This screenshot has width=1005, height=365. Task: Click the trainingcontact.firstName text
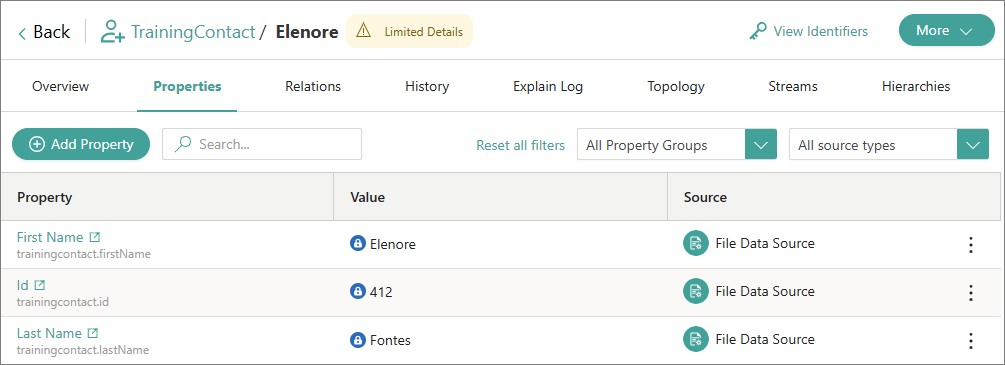pyautogui.click(x=83, y=254)
